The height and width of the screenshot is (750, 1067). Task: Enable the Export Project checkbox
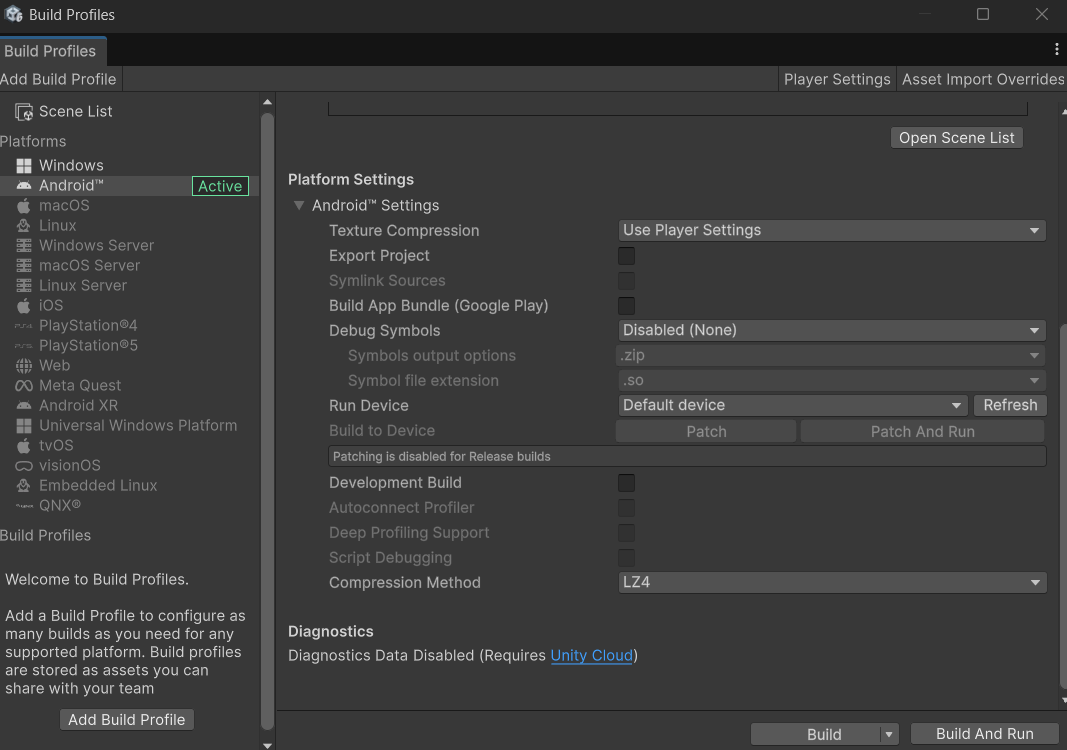(626, 256)
